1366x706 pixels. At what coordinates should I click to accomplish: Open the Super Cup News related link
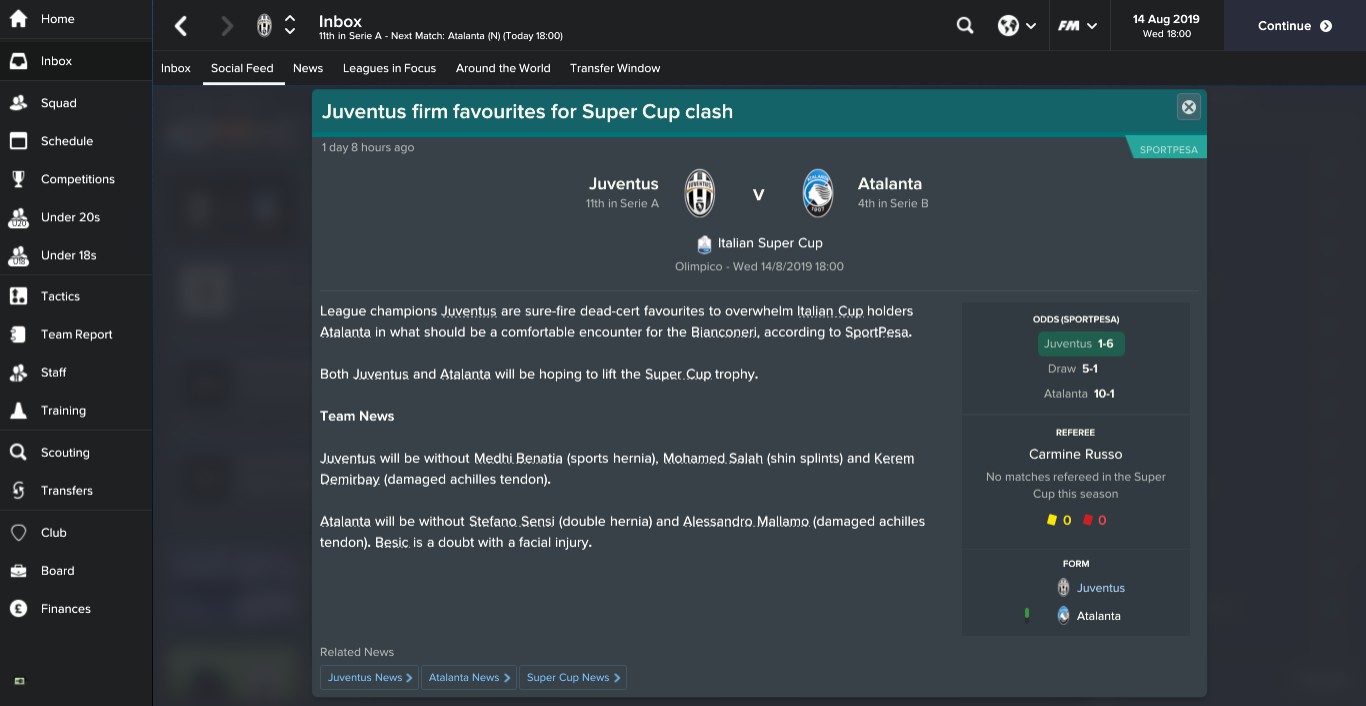pyautogui.click(x=574, y=677)
